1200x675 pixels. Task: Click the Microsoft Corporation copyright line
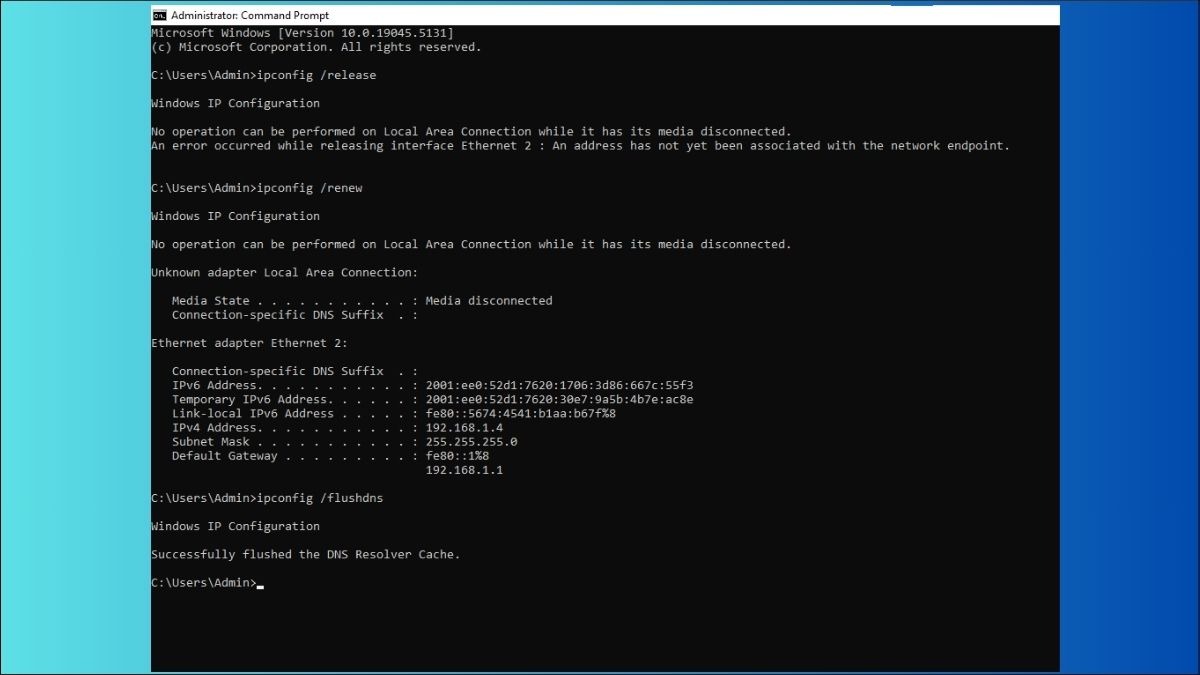(x=316, y=47)
